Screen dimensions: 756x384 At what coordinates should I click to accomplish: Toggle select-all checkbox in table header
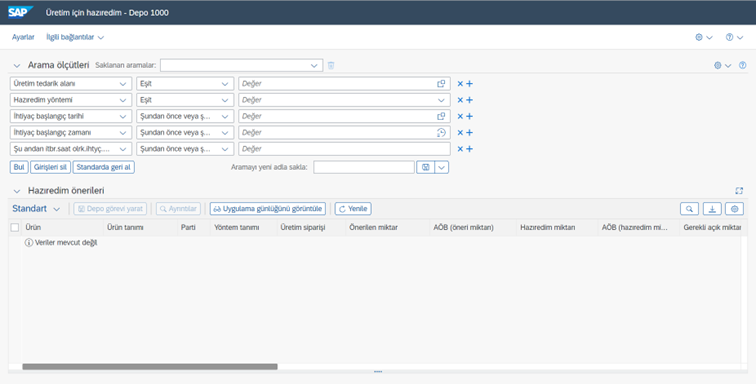[15, 227]
